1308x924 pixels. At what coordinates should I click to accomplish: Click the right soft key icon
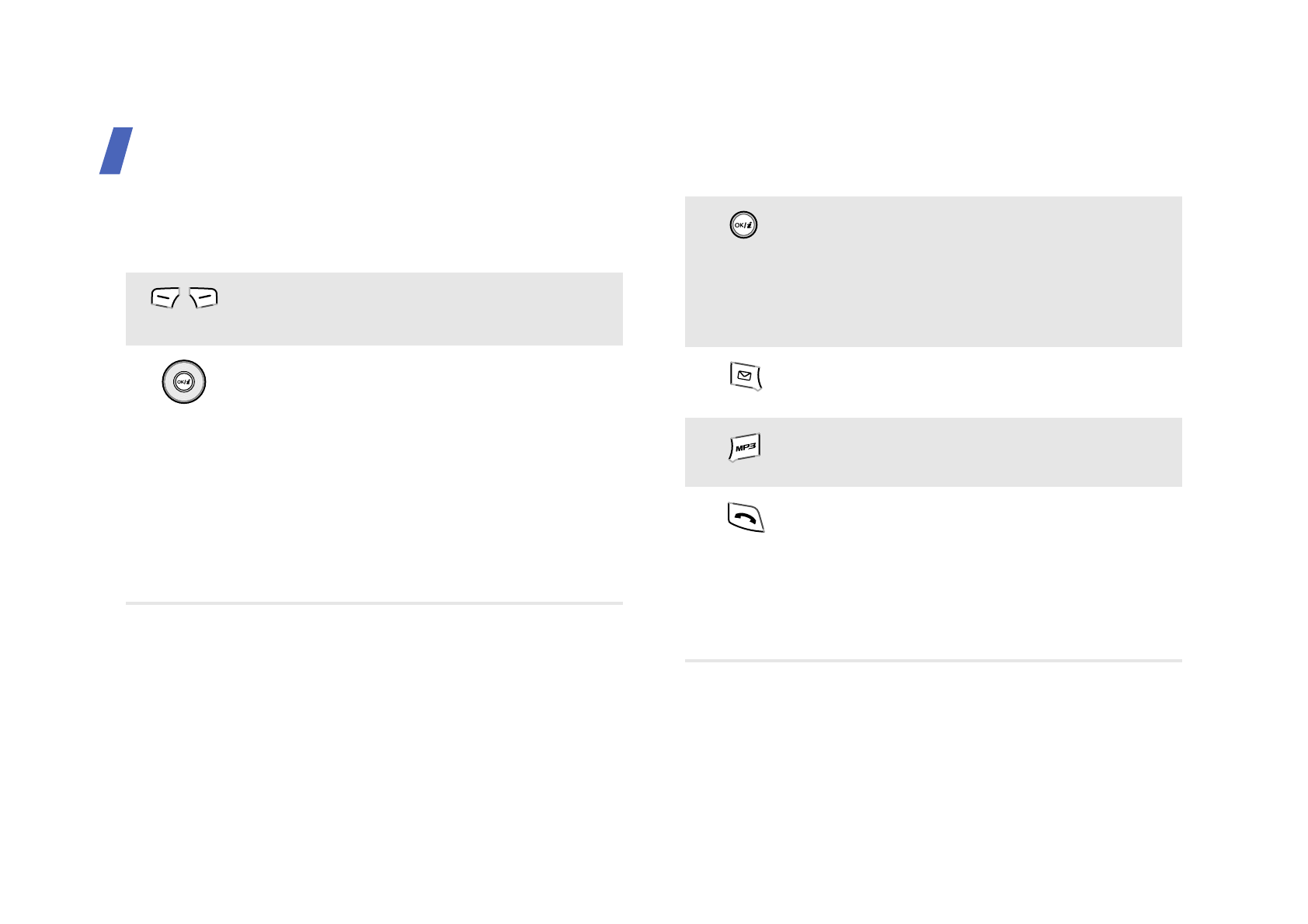204,298
